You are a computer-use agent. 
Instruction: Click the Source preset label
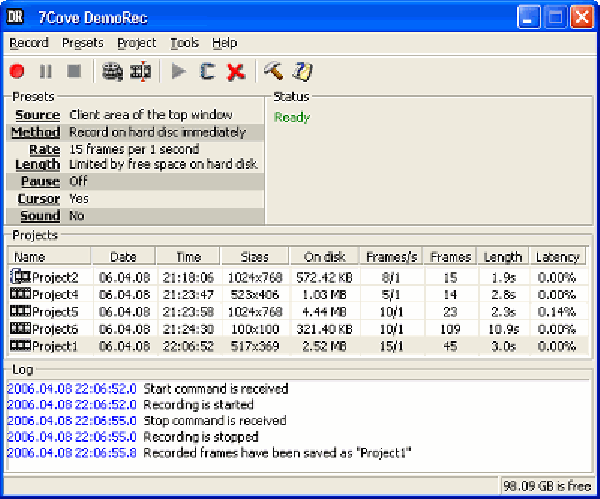(38, 115)
